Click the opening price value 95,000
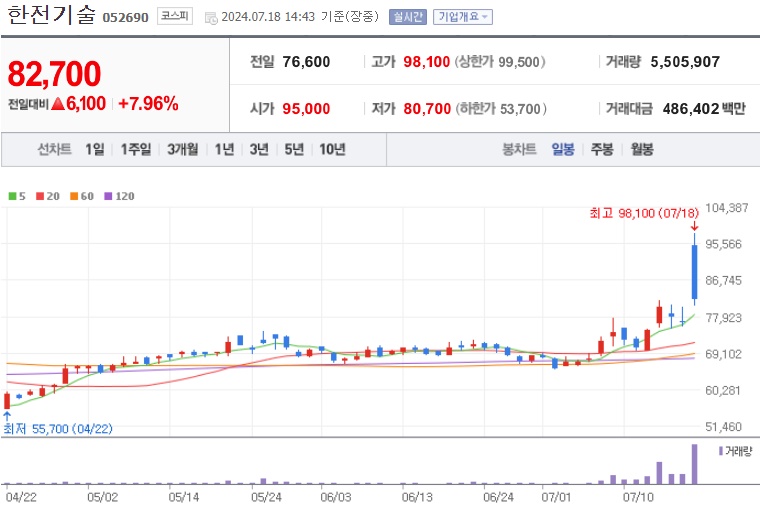Image resolution: width=760 pixels, height=510 pixels. coord(306,109)
